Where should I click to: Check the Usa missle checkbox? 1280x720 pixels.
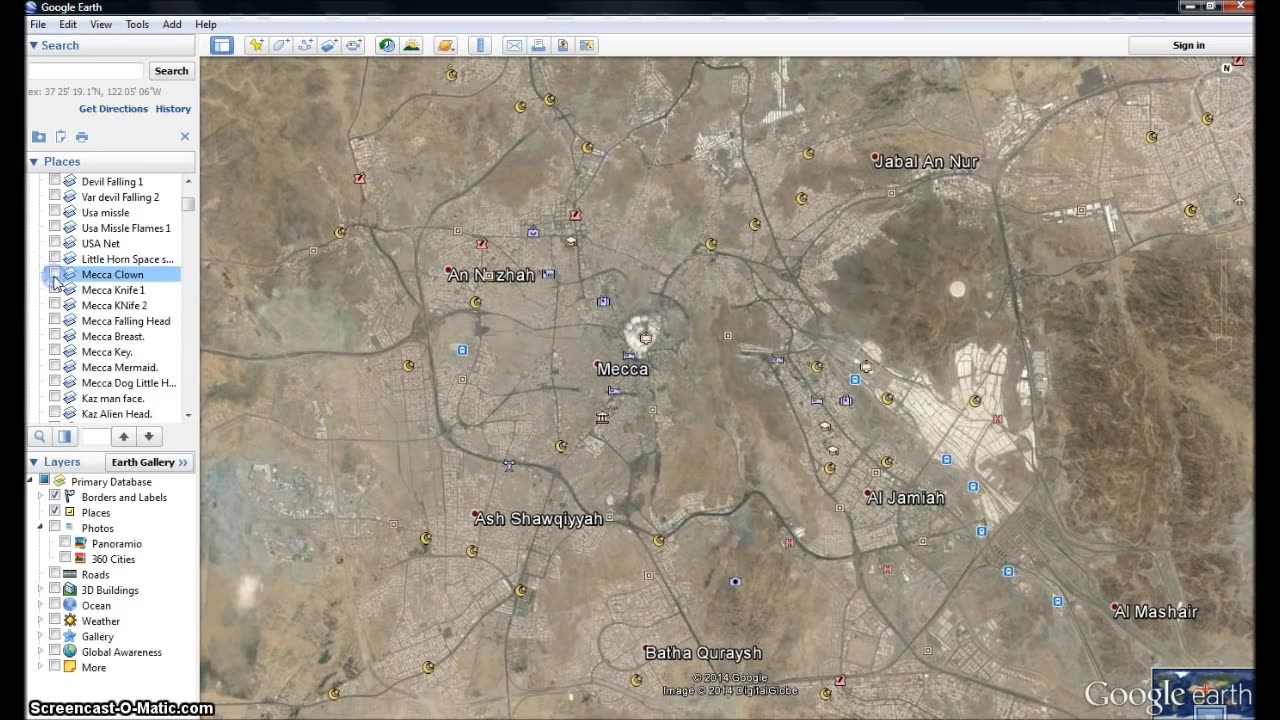54,212
